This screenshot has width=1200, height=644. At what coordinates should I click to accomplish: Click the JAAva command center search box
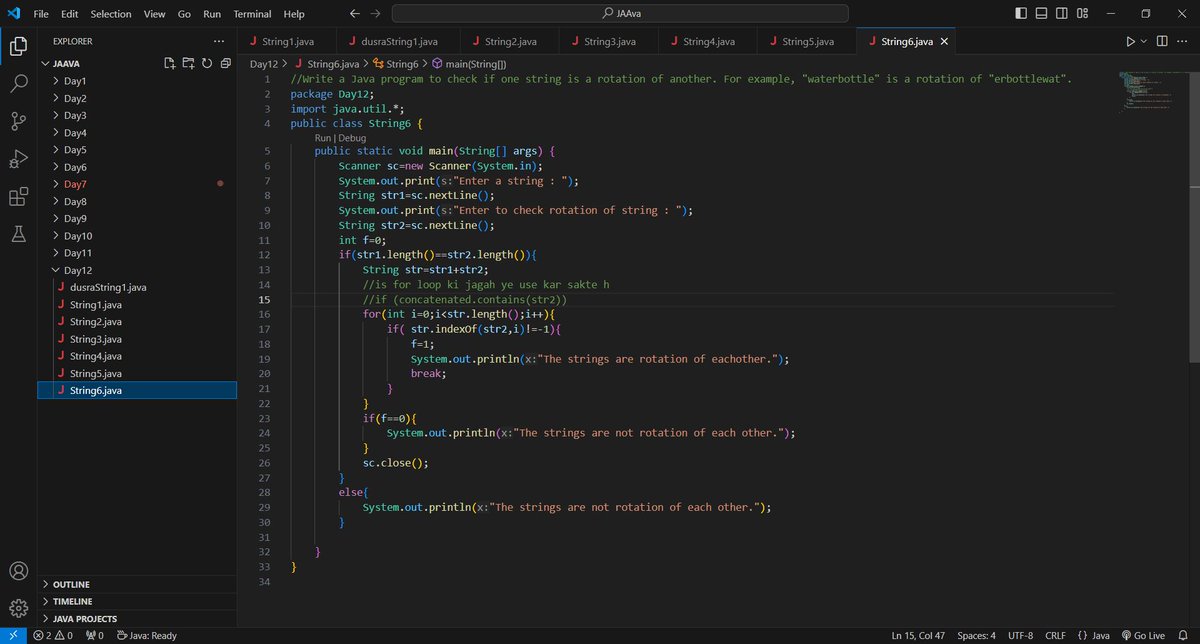(x=620, y=14)
